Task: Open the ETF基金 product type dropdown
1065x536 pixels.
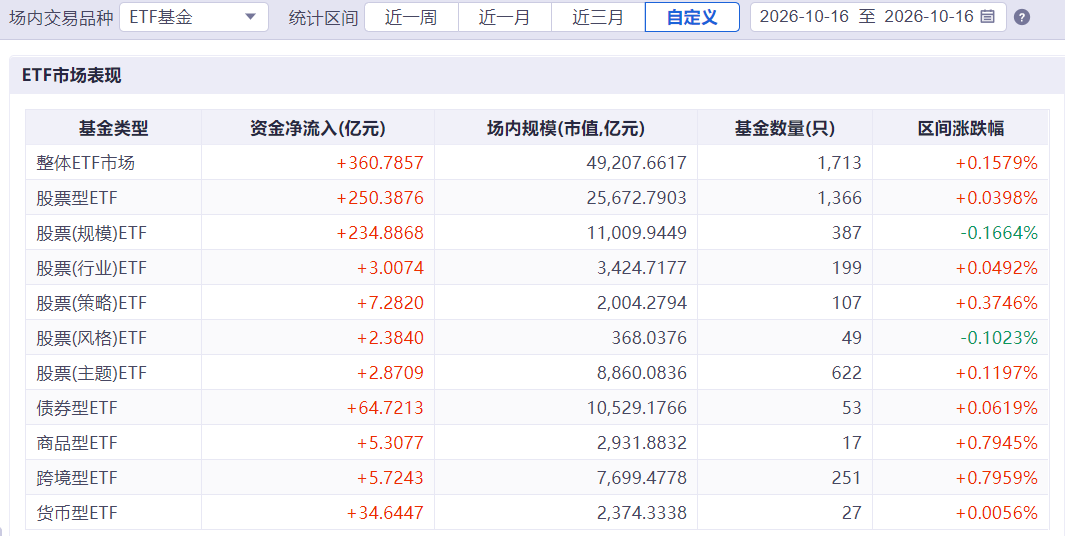Action: [x=194, y=17]
